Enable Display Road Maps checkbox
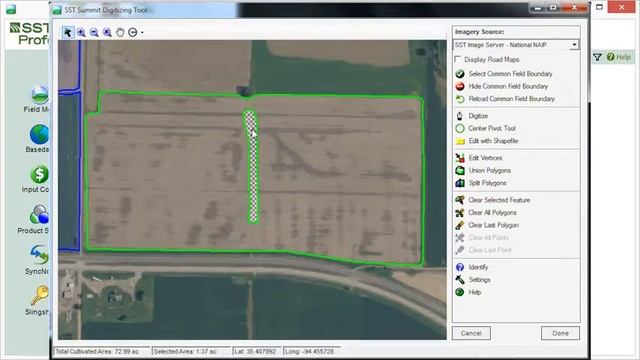The image size is (640, 360). point(458,59)
